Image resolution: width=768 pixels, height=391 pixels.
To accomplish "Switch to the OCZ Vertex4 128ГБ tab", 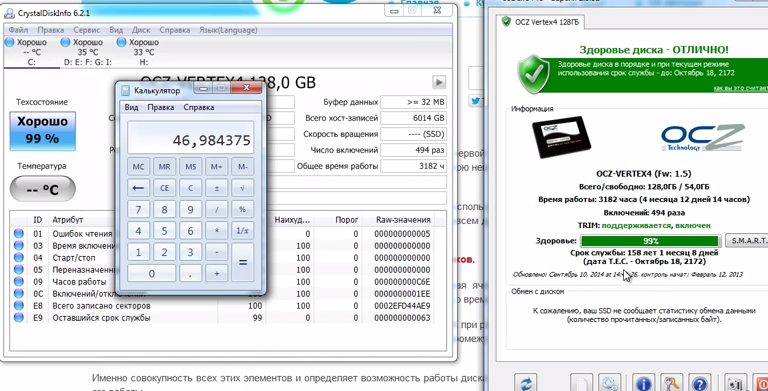I will click(x=540, y=22).
